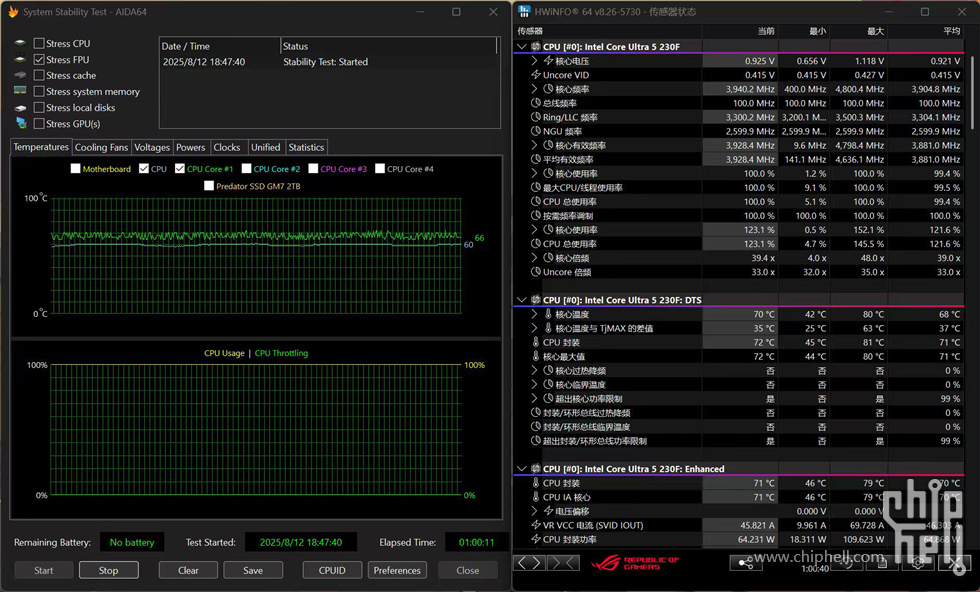Click the Close button in AIDA64
This screenshot has height=592, width=980.
coord(468,570)
